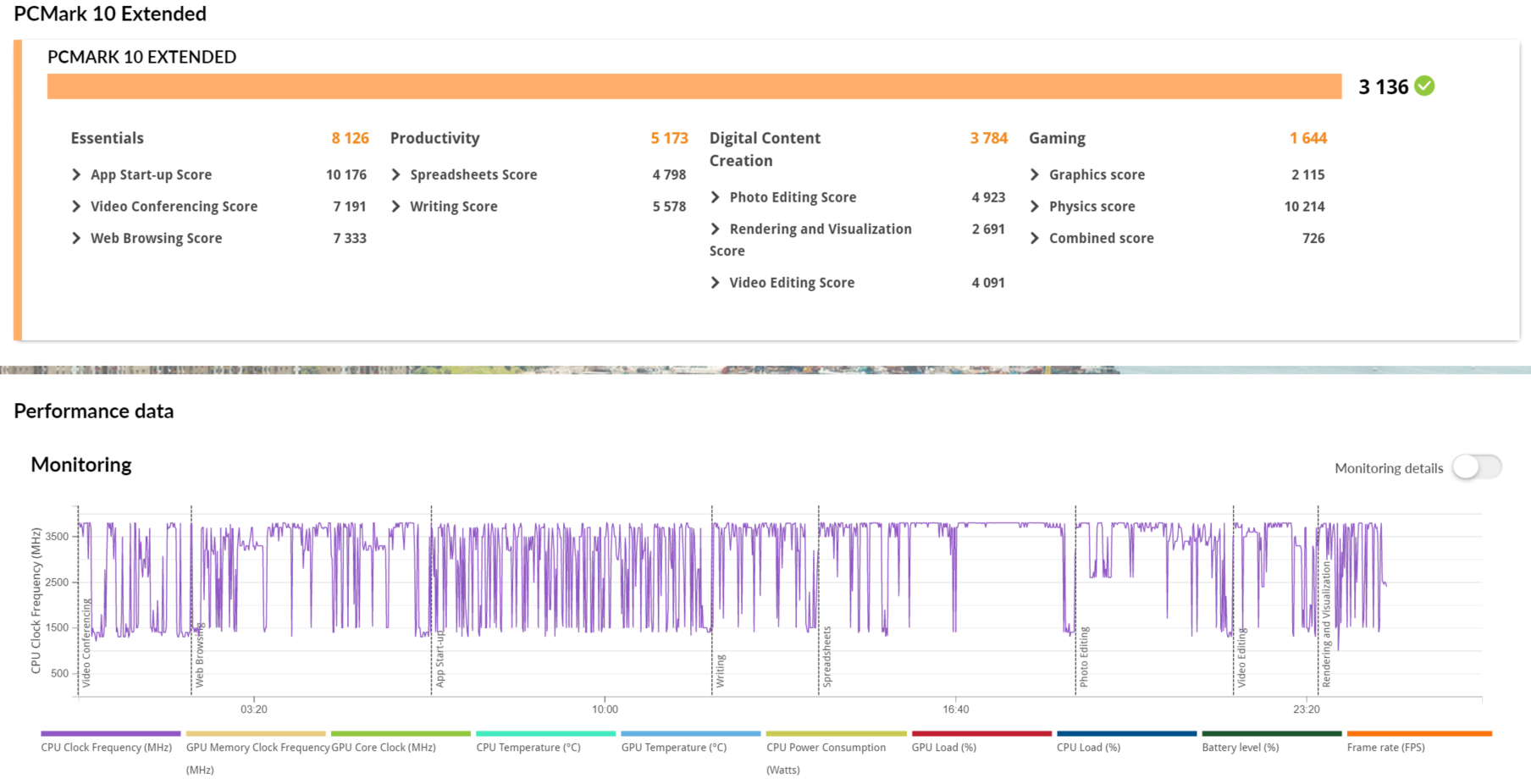Click the Essentials heading
This screenshot has height=784, width=1531.
pos(108,138)
